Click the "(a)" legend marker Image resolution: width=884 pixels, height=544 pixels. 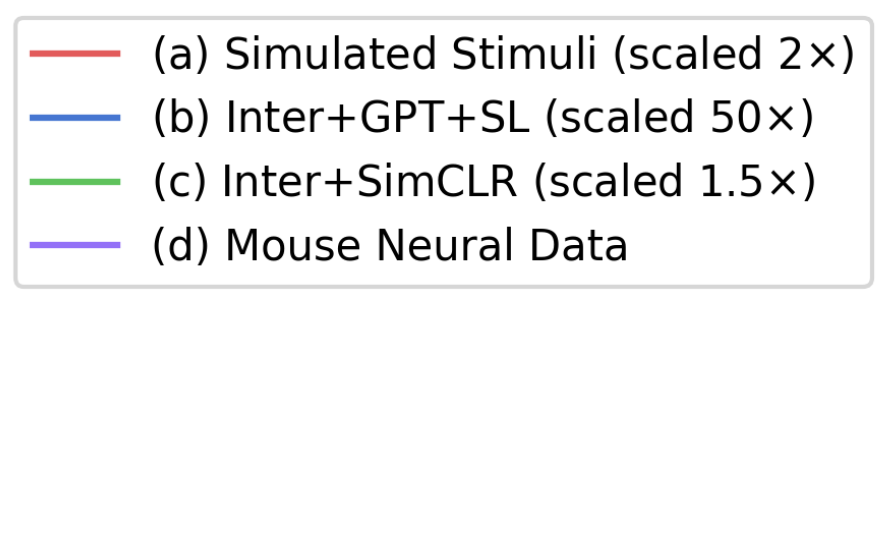tap(182, 55)
